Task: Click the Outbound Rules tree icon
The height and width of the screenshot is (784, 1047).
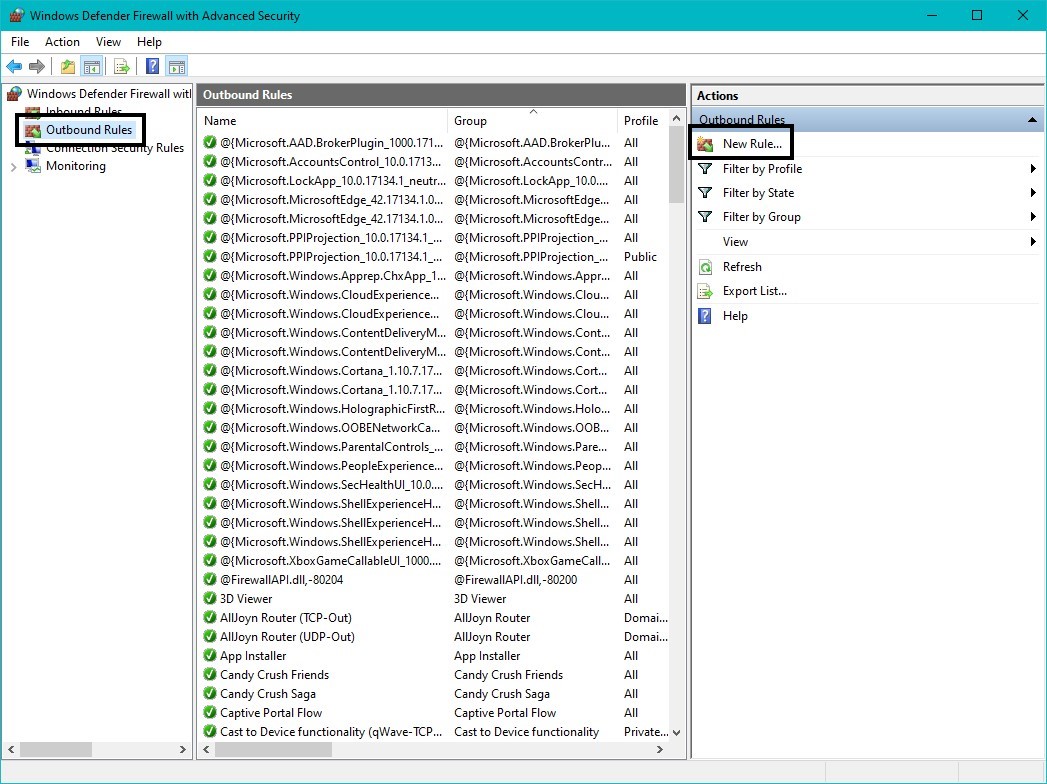Action: [33, 130]
